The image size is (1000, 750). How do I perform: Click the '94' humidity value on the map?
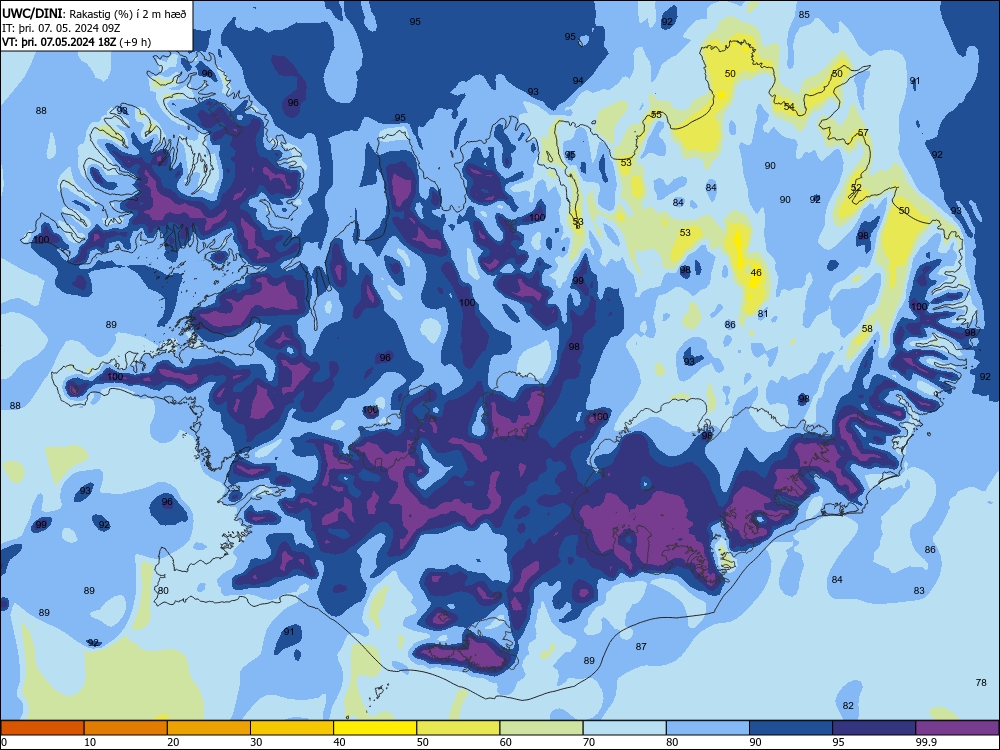578,80
